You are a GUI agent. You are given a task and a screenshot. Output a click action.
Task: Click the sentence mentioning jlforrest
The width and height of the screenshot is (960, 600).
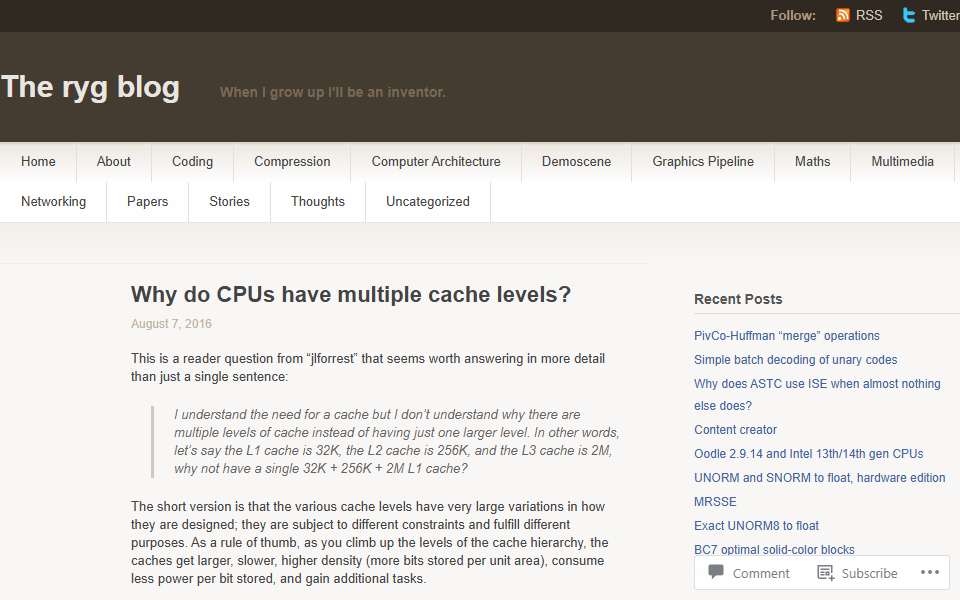click(x=368, y=367)
